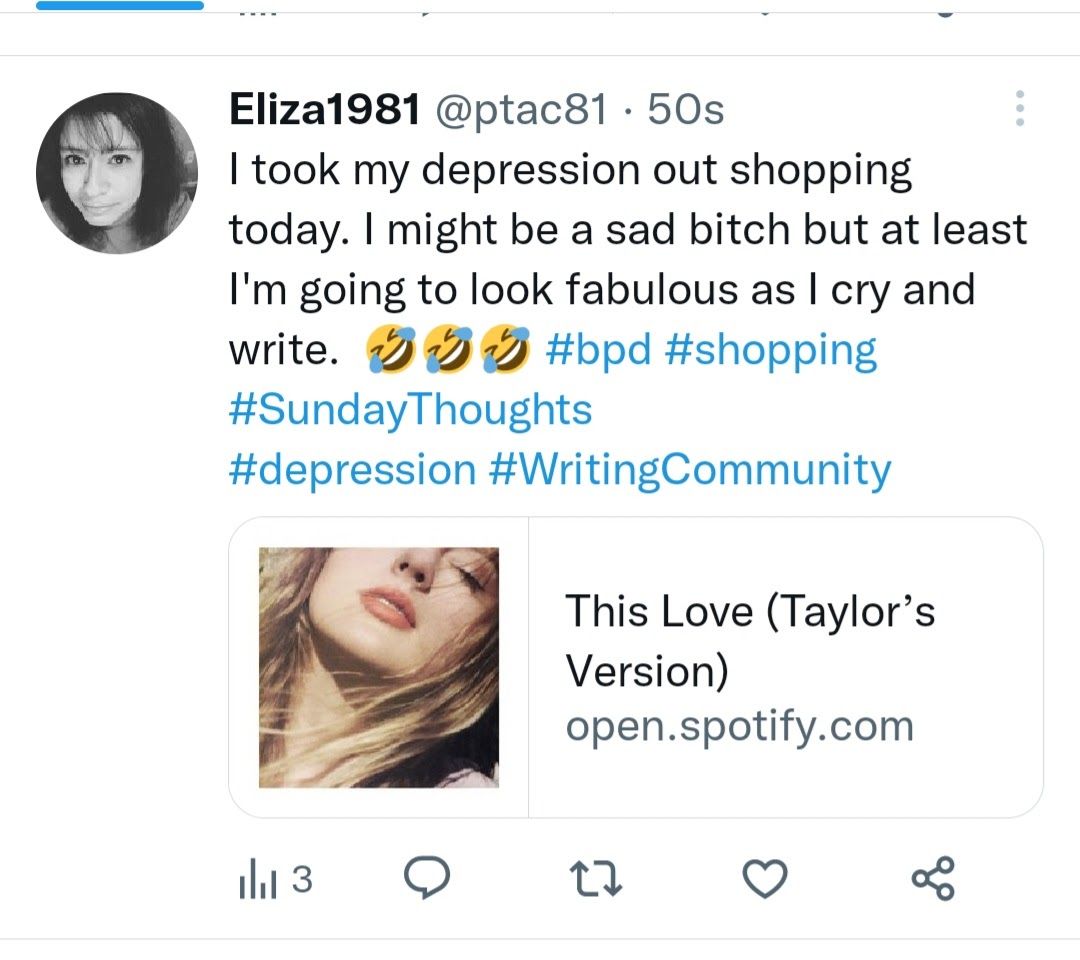The height and width of the screenshot is (960, 1080).
Task: Click the Taylor Swift album cover thumbnail
Action: pos(379,667)
